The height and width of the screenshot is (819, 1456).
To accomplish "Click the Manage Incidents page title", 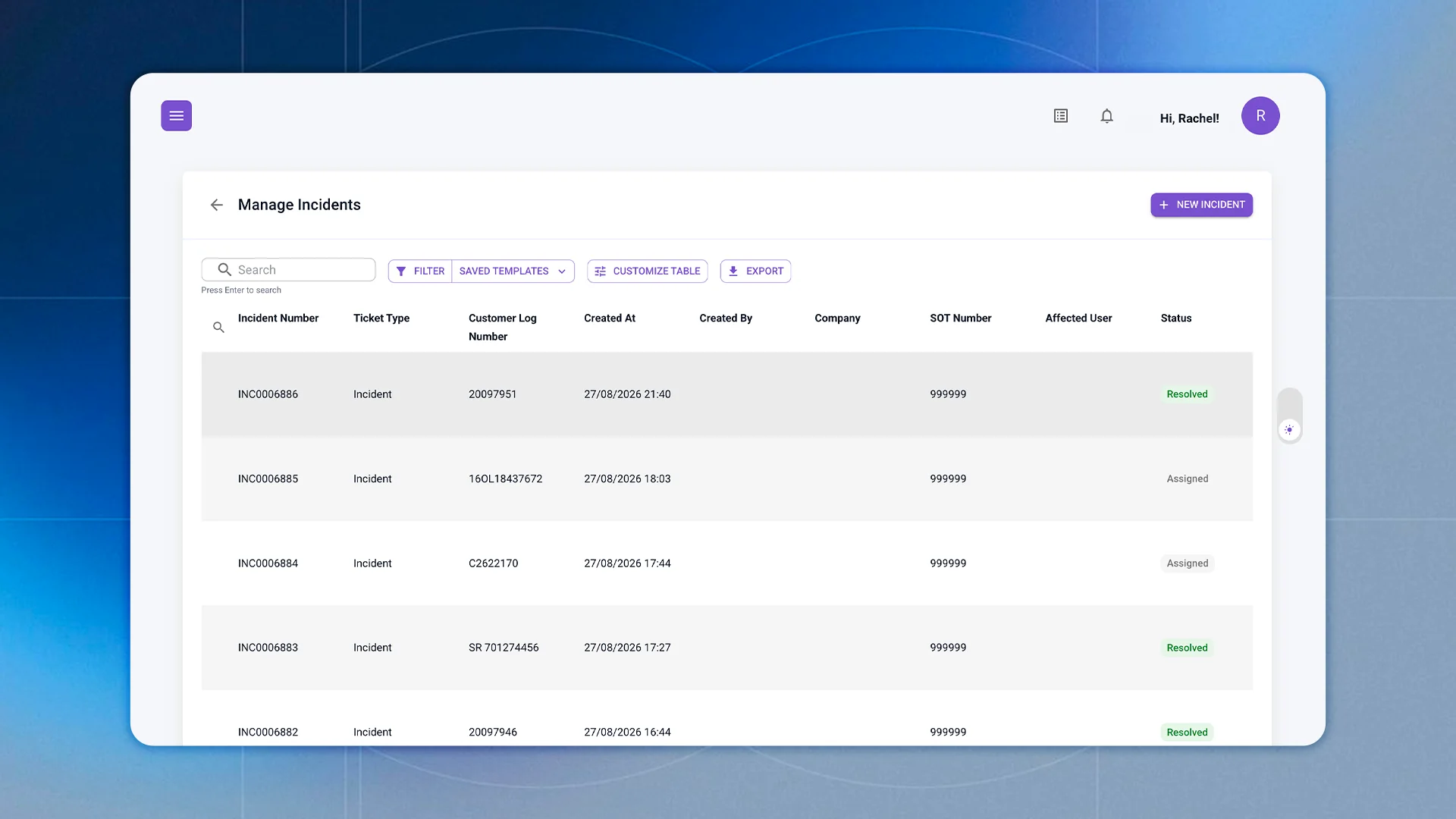I will coord(299,205).
